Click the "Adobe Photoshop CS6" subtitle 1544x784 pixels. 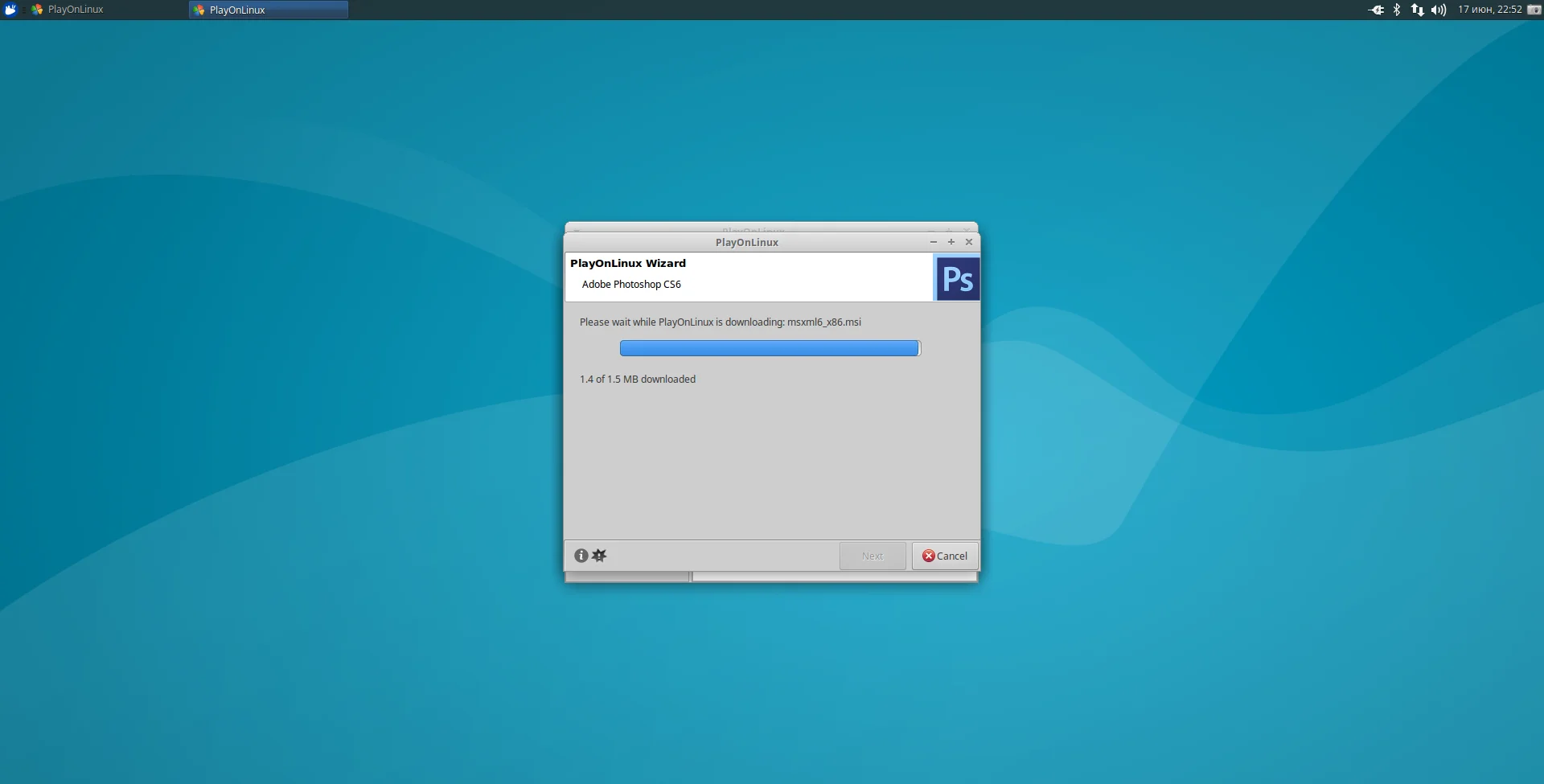(631, 284)
